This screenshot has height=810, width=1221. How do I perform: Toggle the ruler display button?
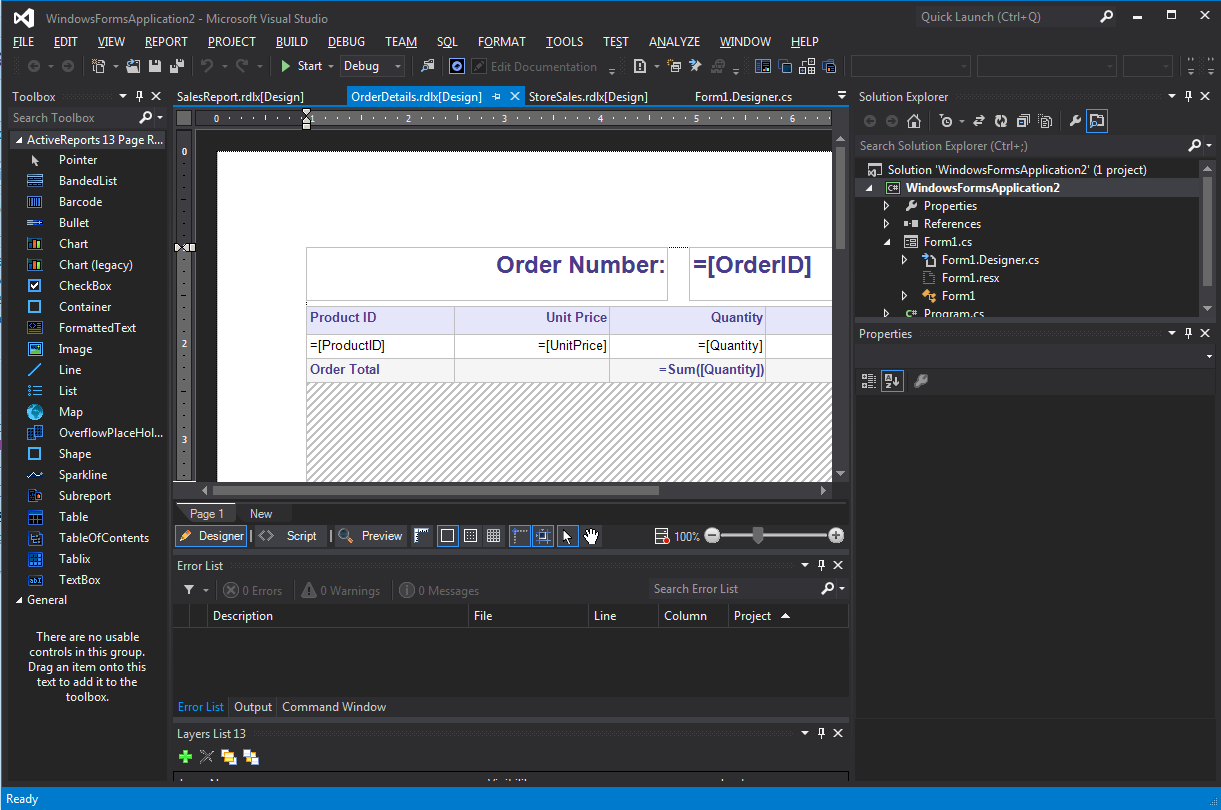(421, 537)
